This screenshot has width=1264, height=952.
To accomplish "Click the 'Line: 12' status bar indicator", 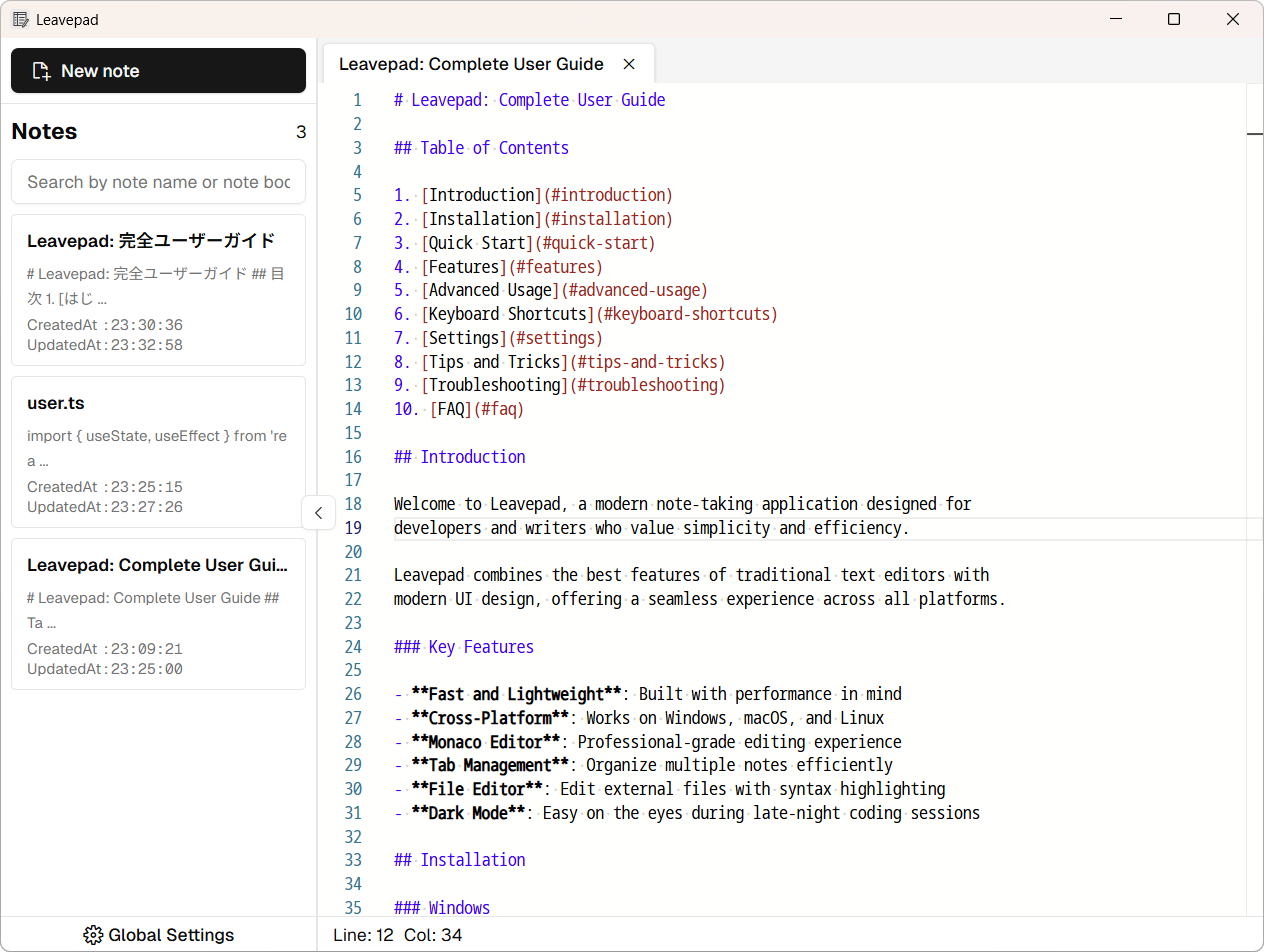I will (364, 935).
